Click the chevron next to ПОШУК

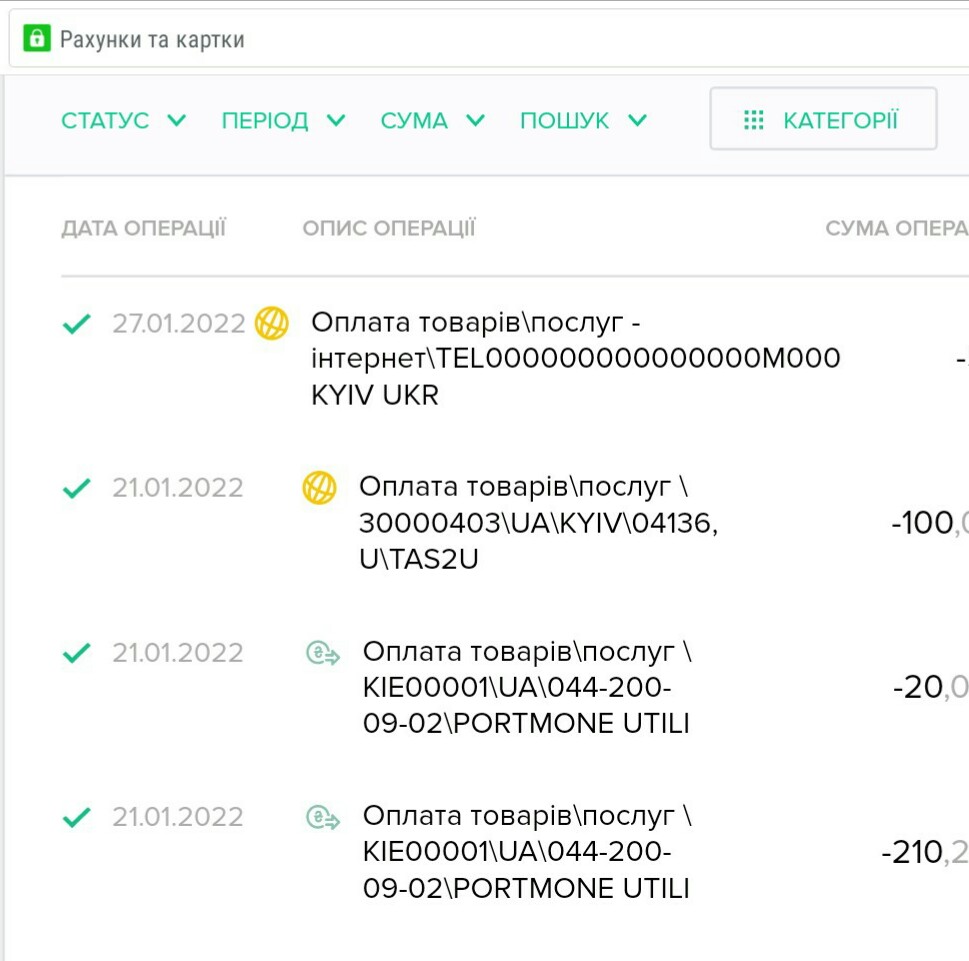pyautogui.click(x=638, y=120)
